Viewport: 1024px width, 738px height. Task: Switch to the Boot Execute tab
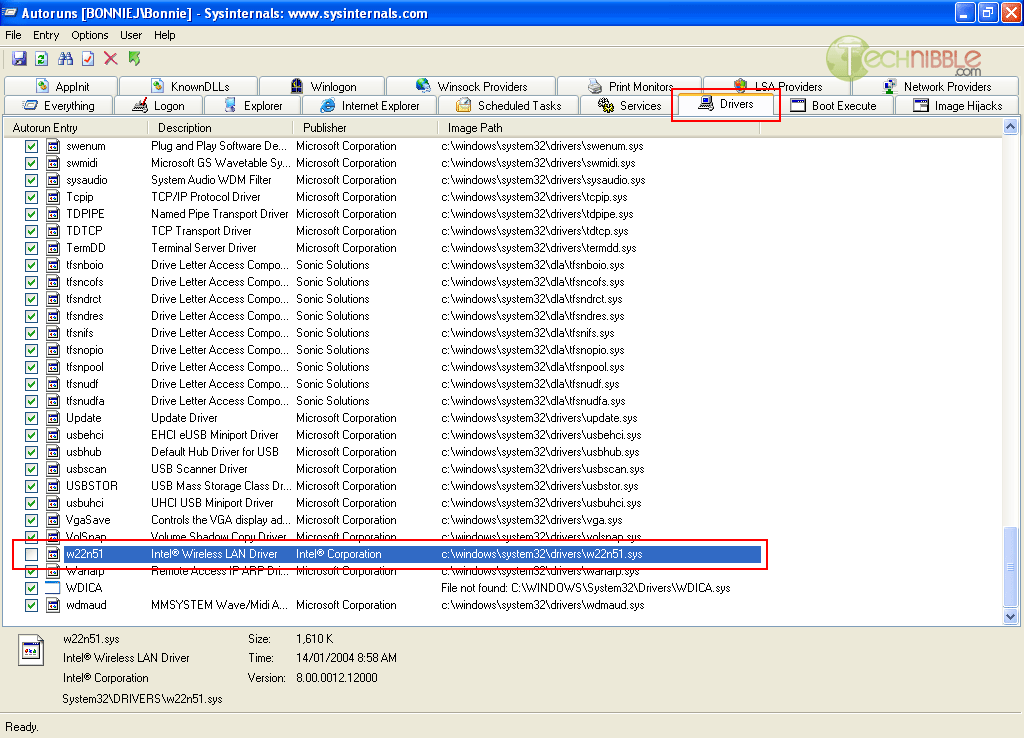click(x=833, y=106)
